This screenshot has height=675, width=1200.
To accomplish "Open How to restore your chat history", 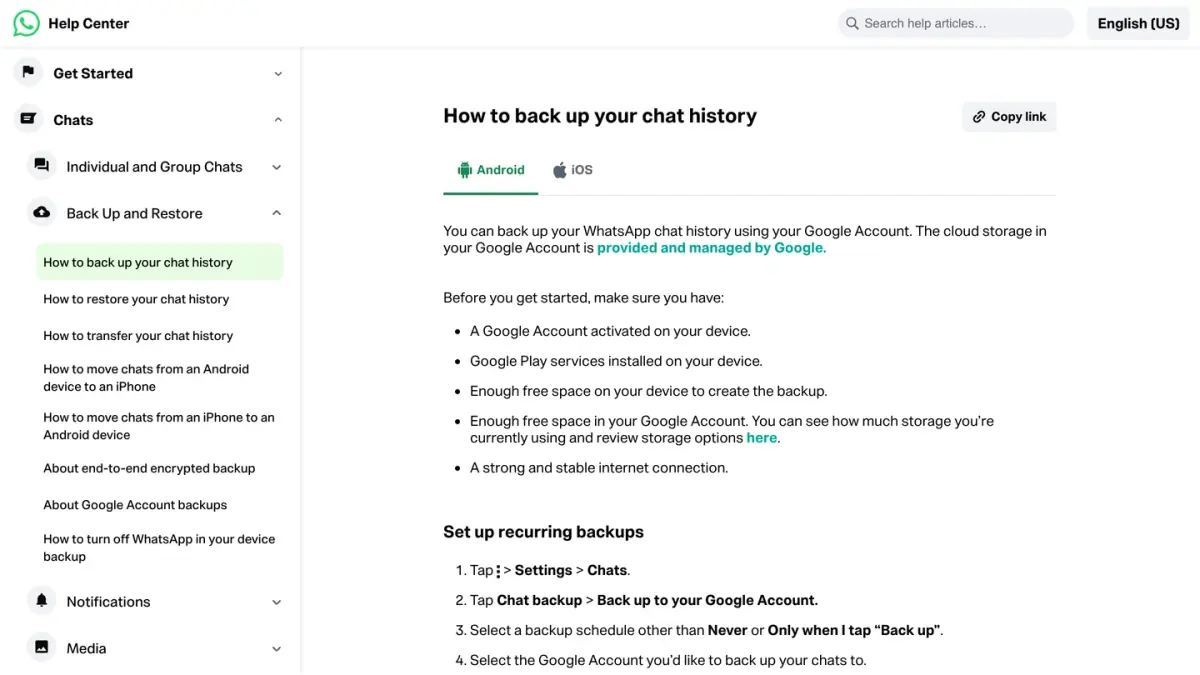I will 136,299.
